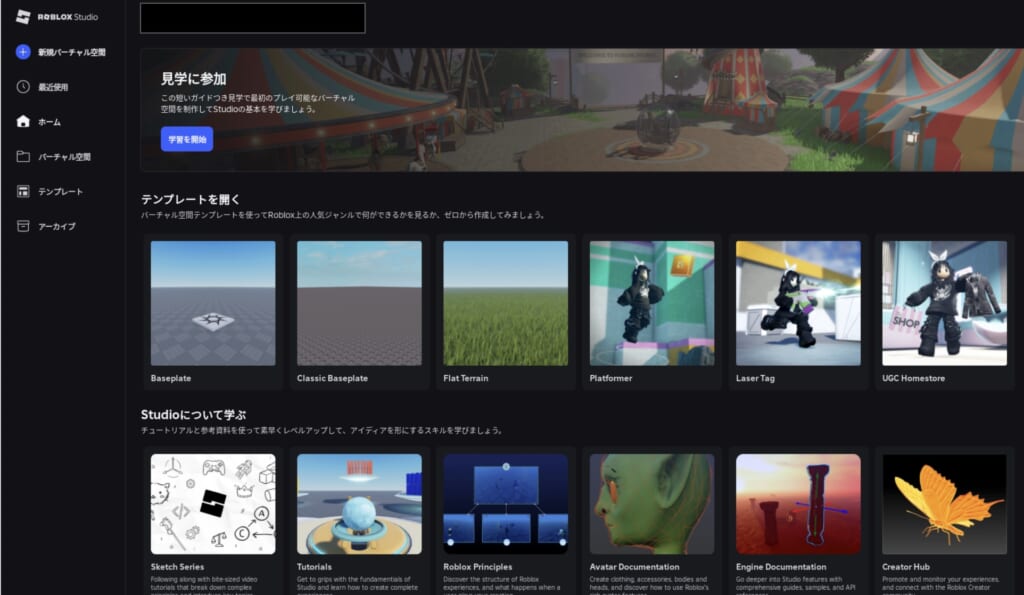Click the clock icon for 最近使用
The image size is (1024, 595).
[x=23, y=87]
